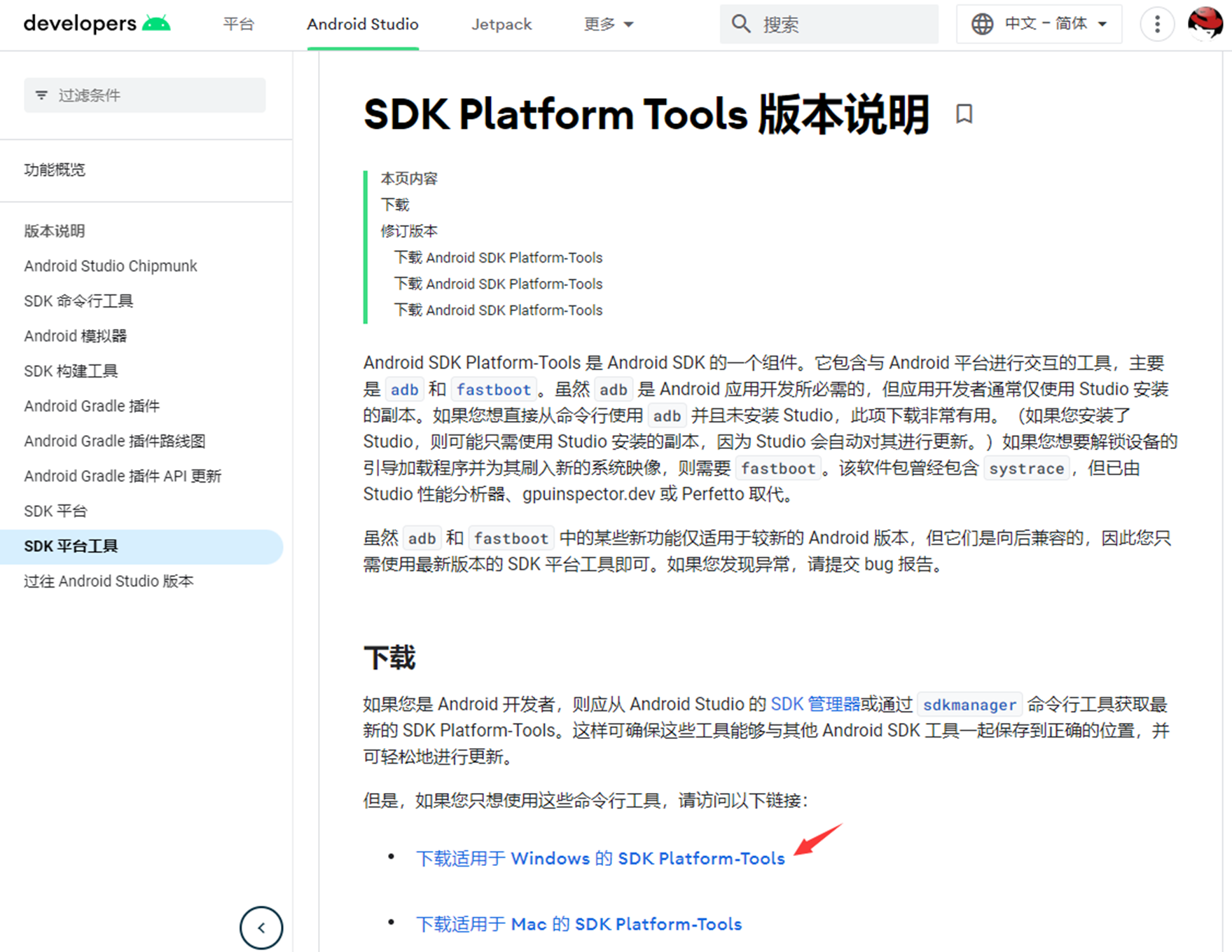The image size is (1232, 952).
Task: Focus the 搜索 search field
Action: [829, 25]
